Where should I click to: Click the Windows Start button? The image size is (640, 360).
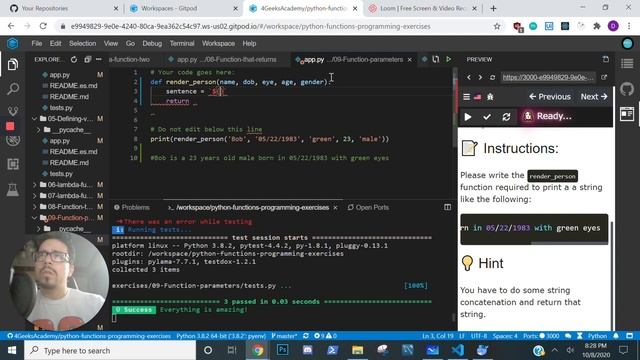[x=12, y=350]
